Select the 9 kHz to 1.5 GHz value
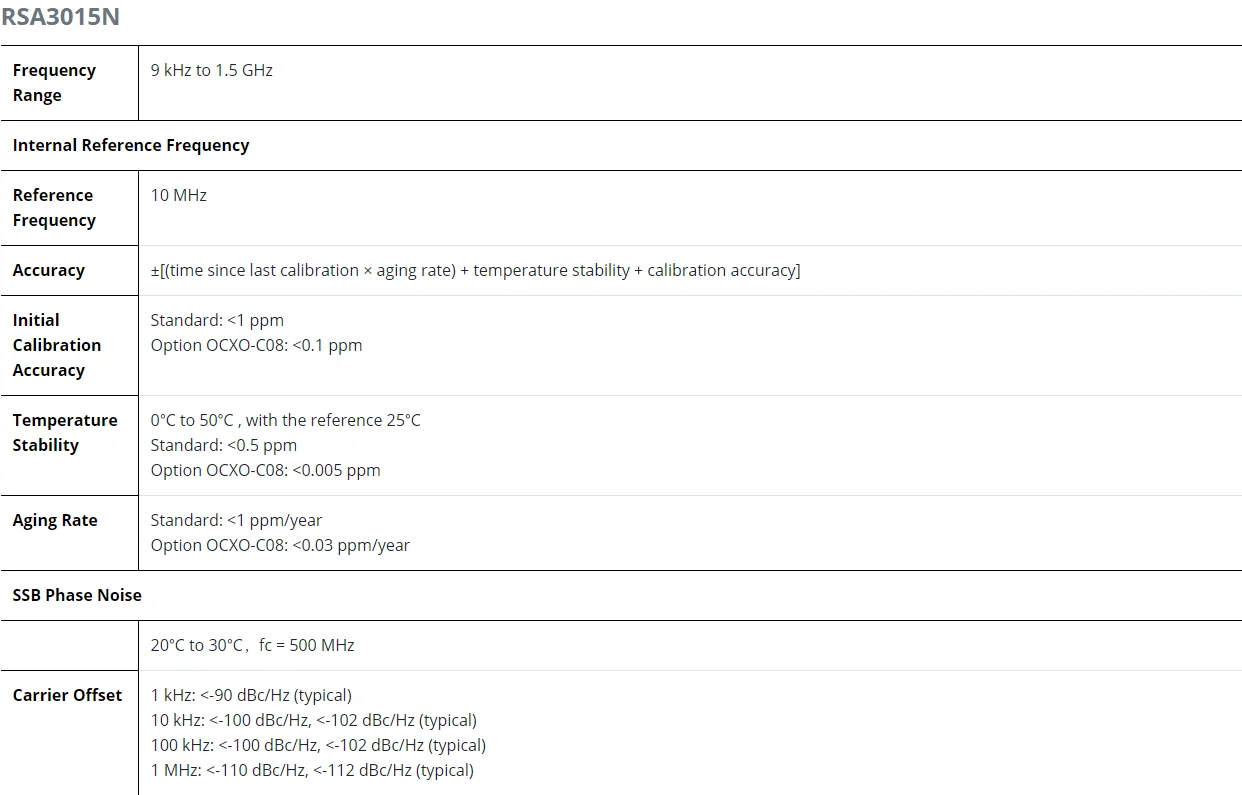The width and height of the screenshot is (1242, 795). click(x=211, y=70)
